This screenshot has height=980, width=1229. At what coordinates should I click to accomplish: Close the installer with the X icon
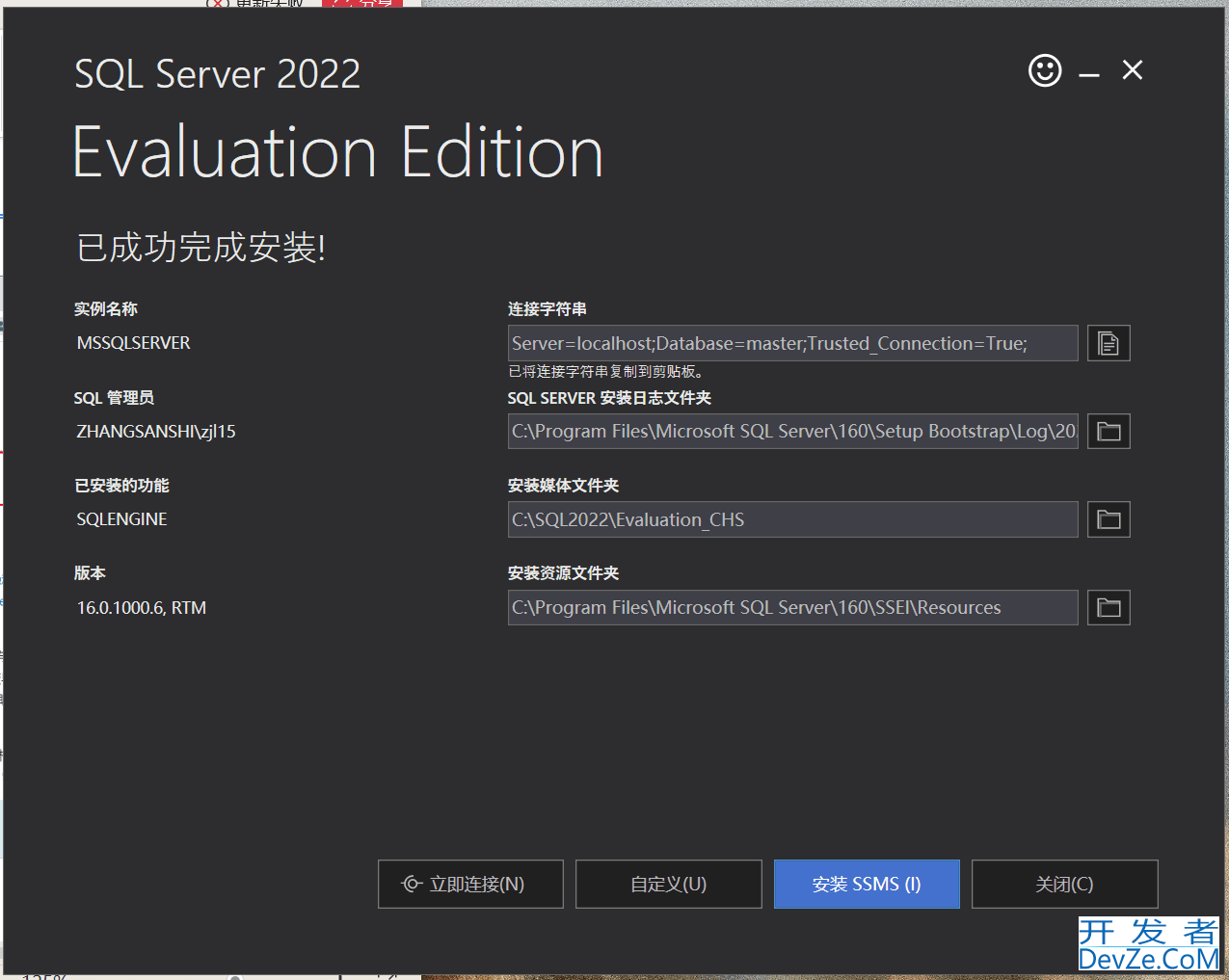(1133, 70)
